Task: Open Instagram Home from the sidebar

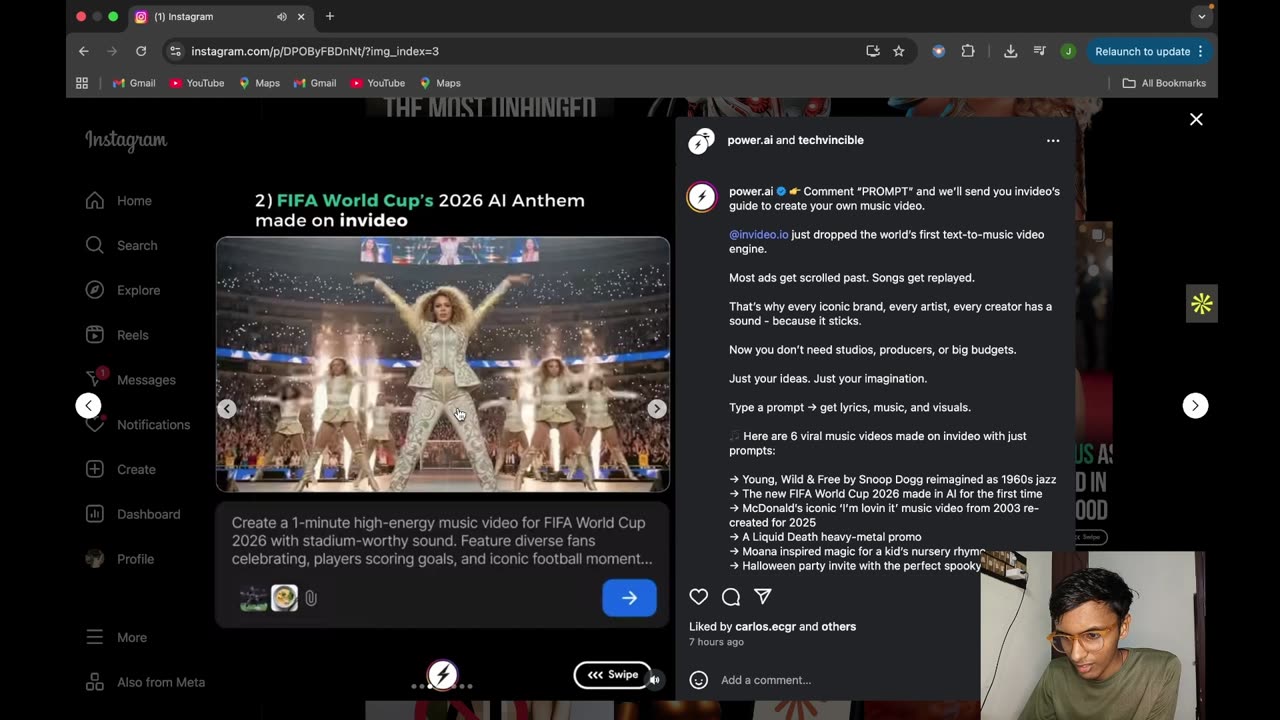Action: pos(119,200)
